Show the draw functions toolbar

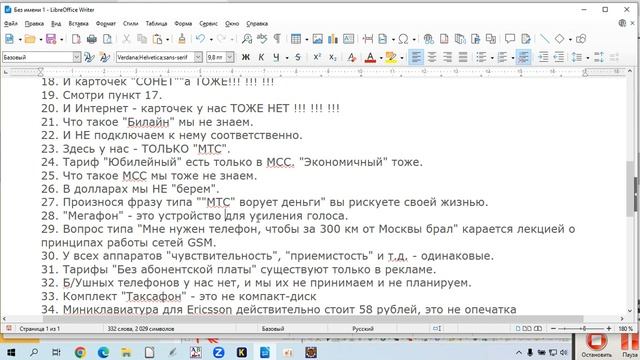pos(581,39)
